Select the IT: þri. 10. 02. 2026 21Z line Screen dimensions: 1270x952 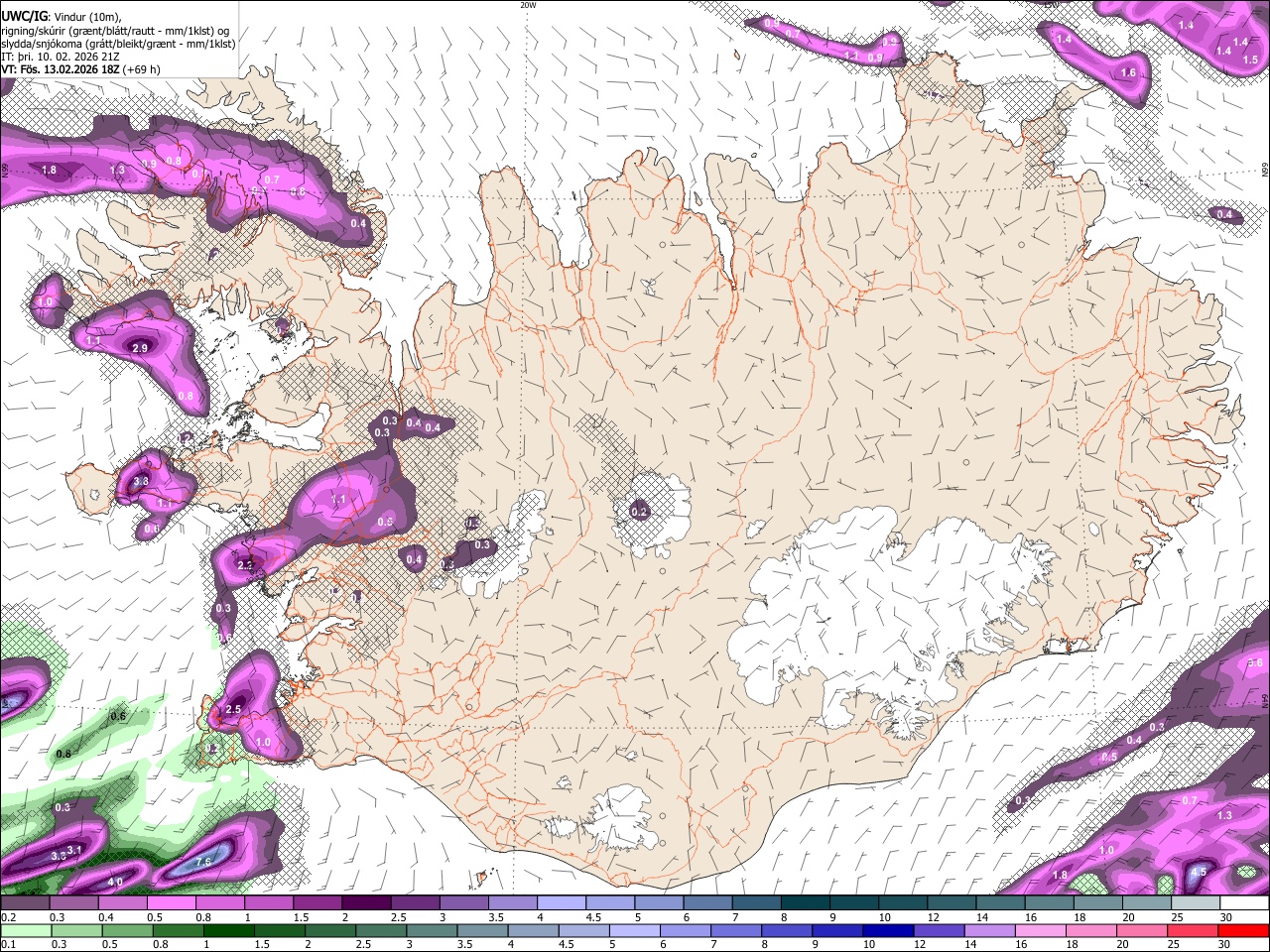[x=61, y=57]
